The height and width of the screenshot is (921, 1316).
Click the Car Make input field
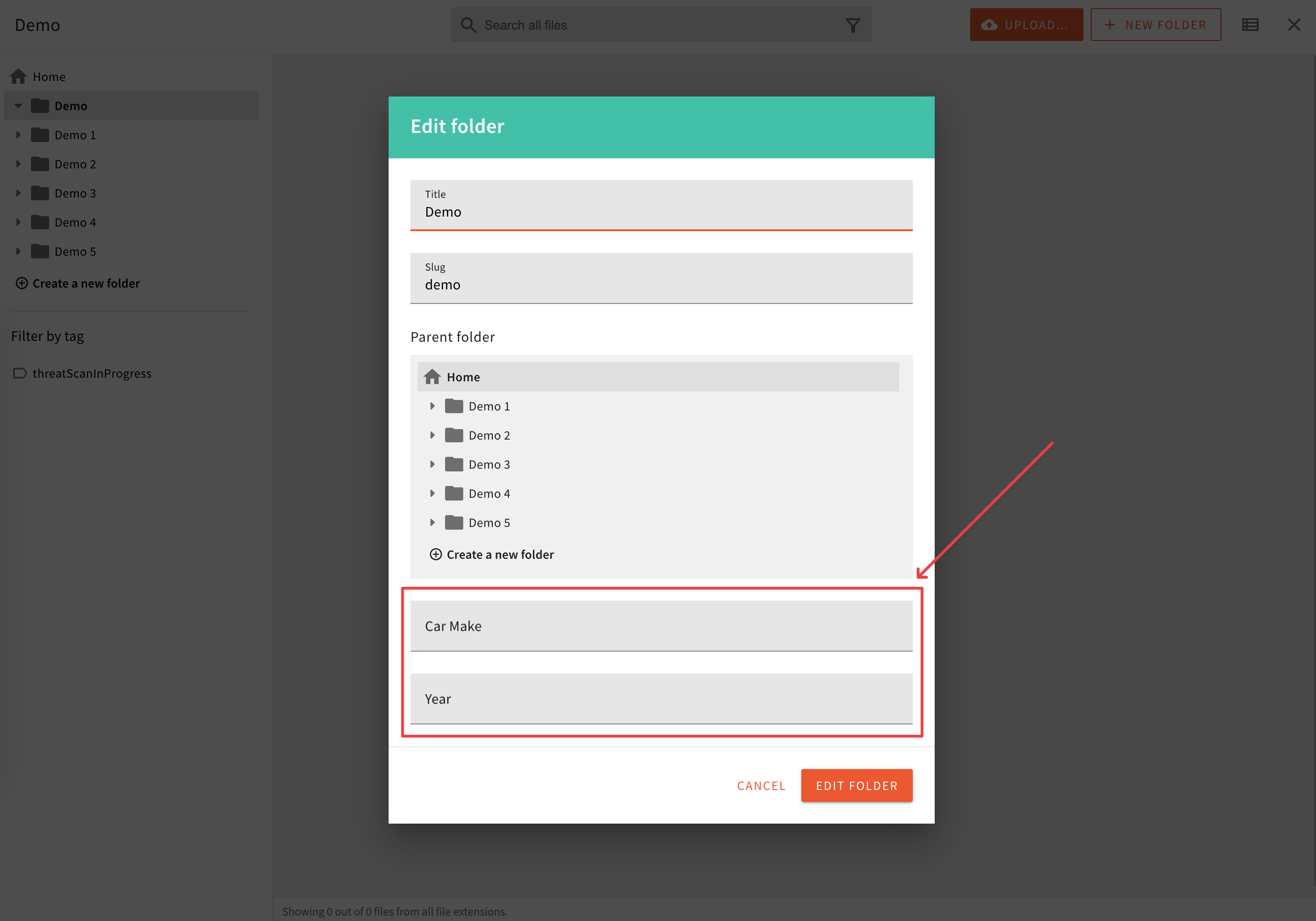click(661, 626)
